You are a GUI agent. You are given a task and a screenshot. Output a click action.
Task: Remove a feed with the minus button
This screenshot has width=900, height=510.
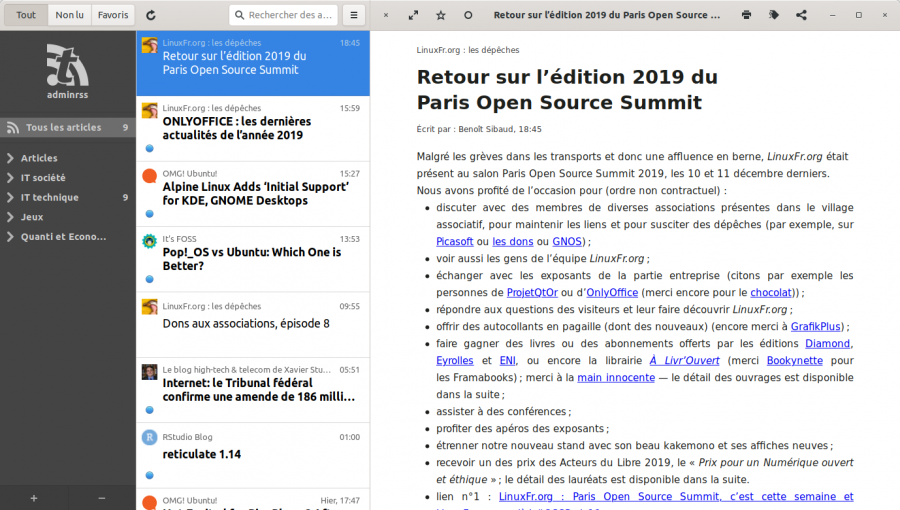[102, 498]
